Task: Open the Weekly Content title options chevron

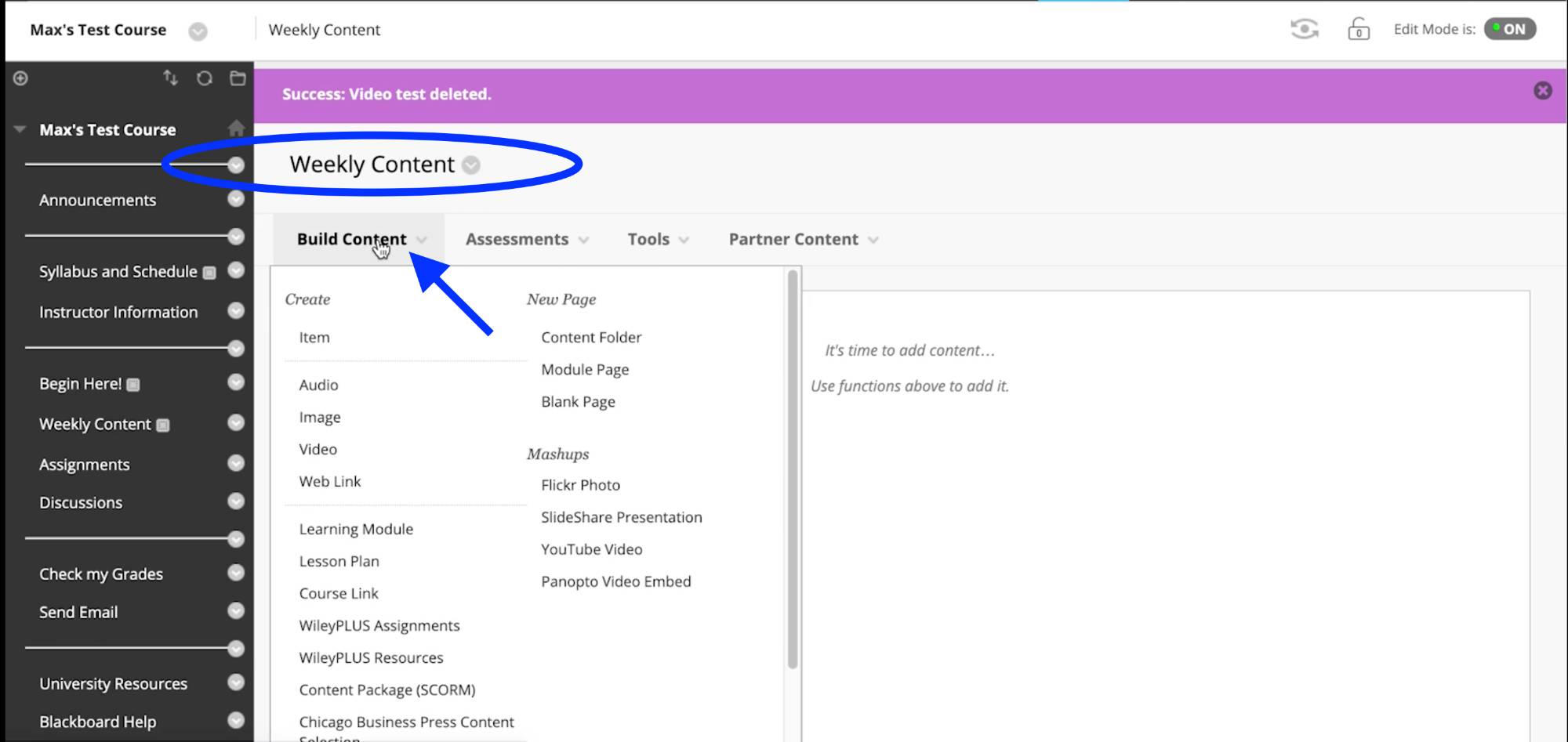Action: (471, 165)
